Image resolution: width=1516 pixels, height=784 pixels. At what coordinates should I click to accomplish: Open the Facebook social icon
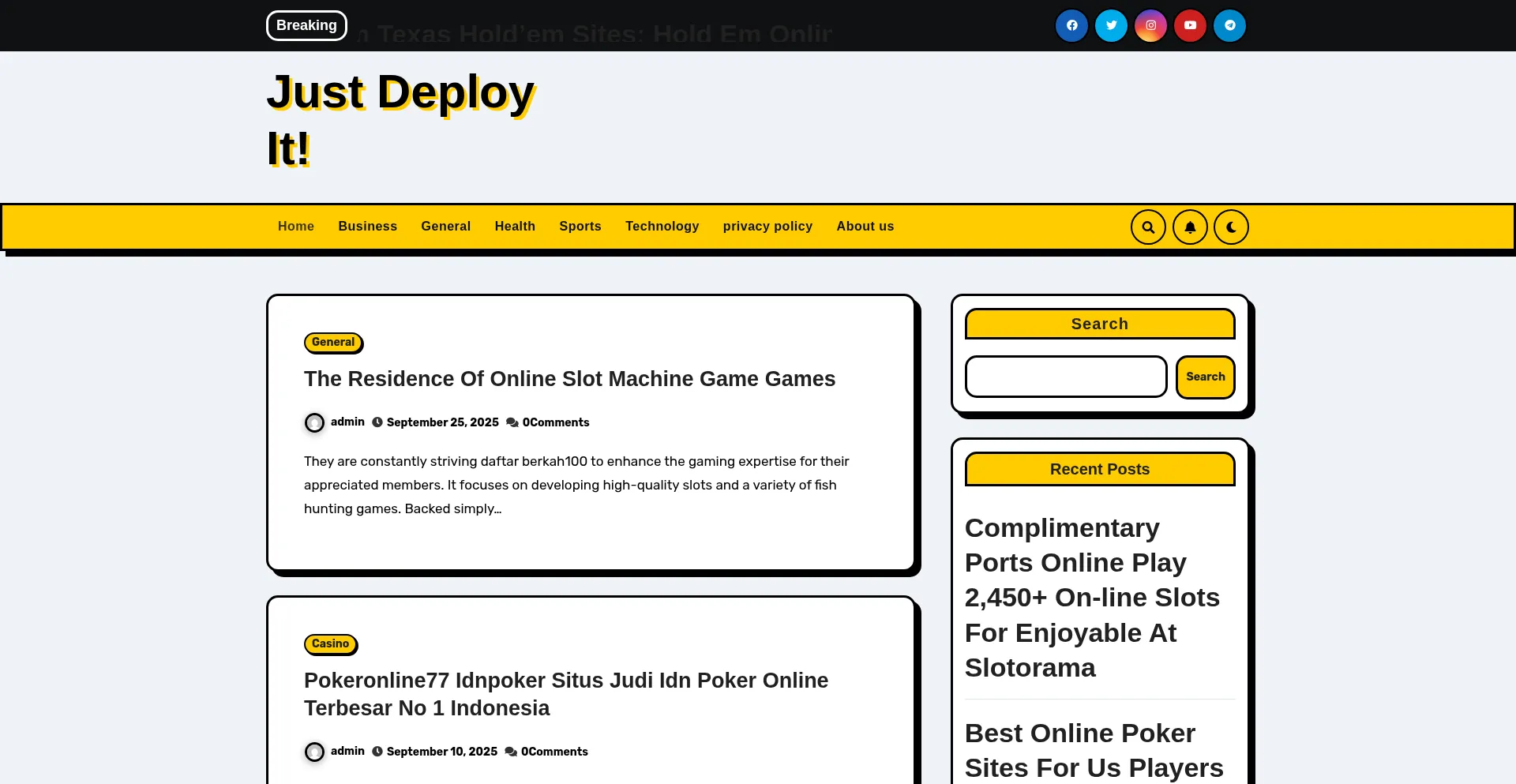(x=1071, y=25)
